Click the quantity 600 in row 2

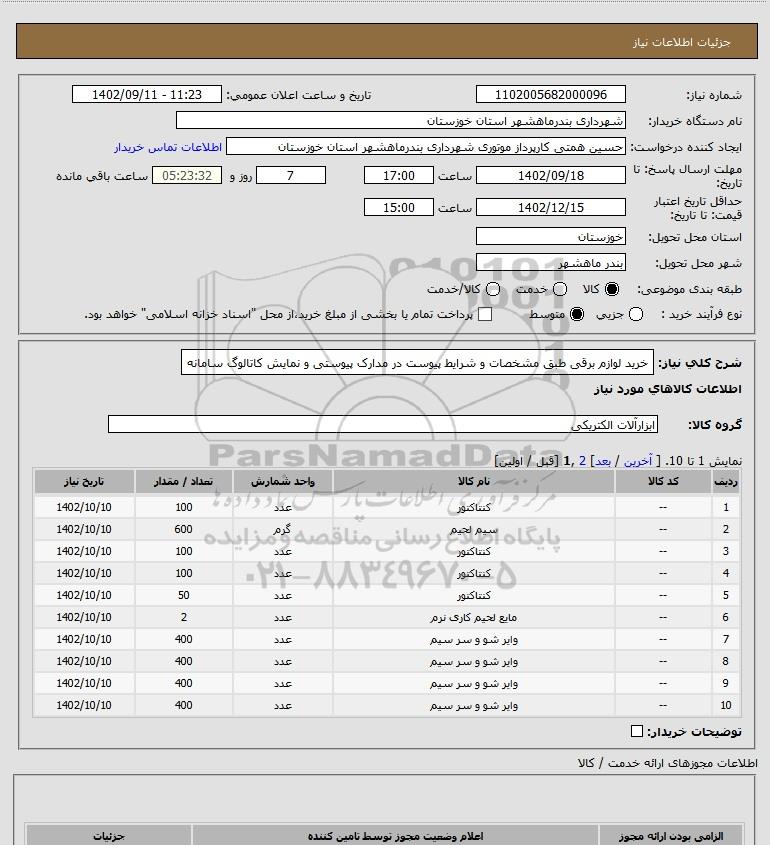tap(184, 529)
